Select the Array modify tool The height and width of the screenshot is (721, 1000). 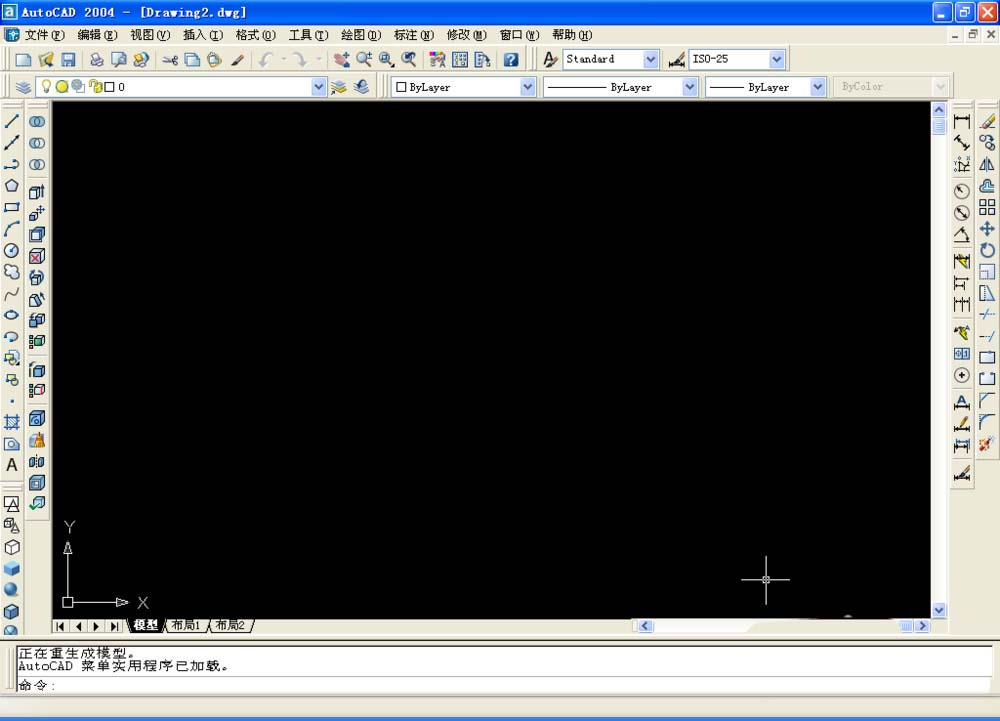987,207
